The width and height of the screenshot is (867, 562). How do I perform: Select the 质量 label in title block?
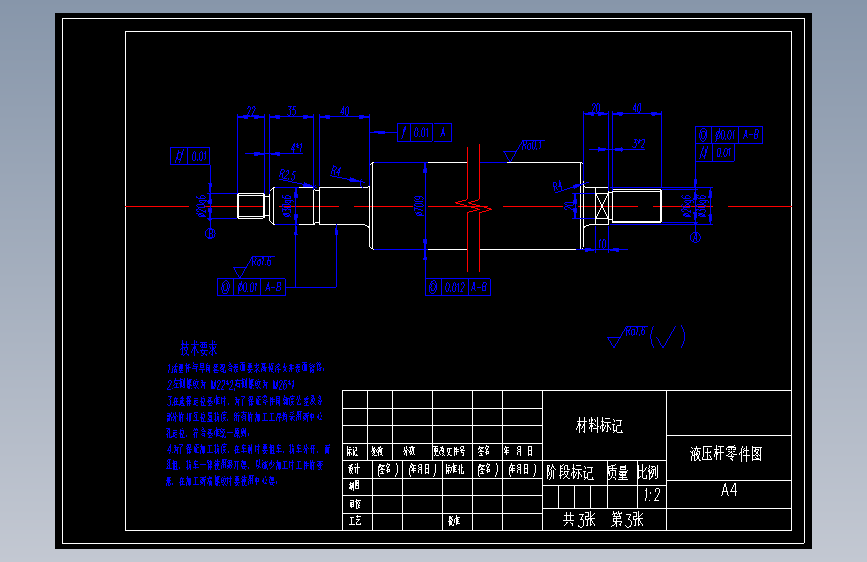click(618, 472)
